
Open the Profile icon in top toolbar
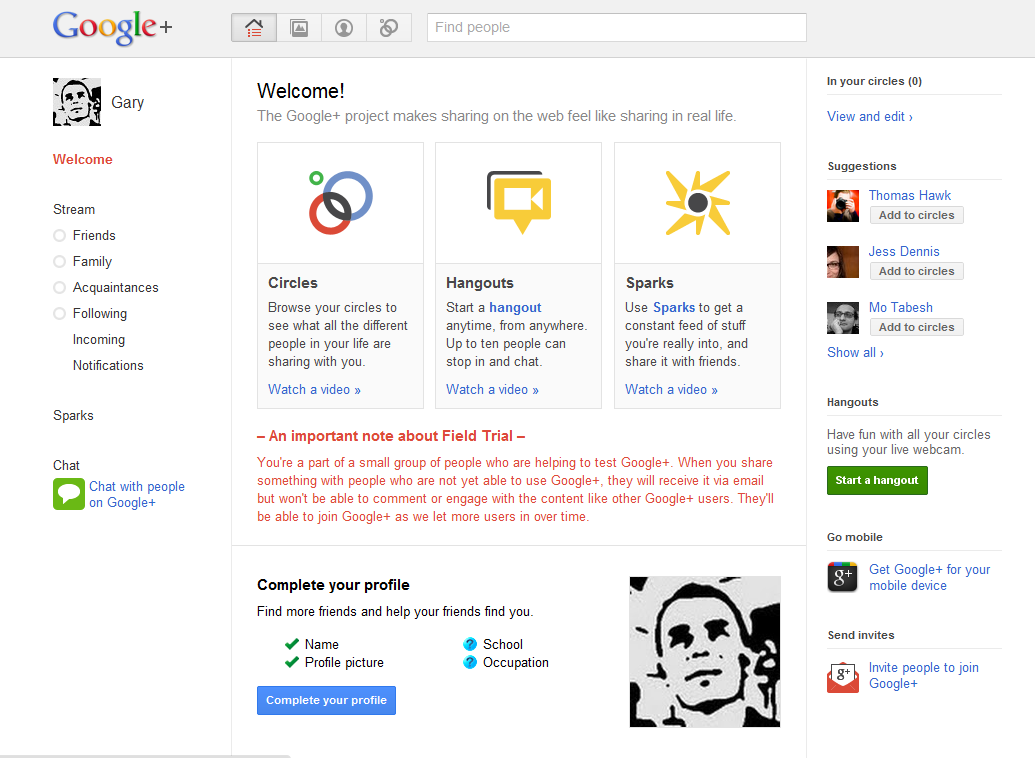coord(344,28)
